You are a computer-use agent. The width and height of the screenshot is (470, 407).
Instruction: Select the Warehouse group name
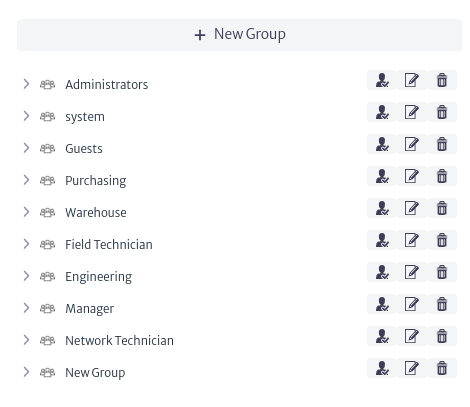click(96, 213)
